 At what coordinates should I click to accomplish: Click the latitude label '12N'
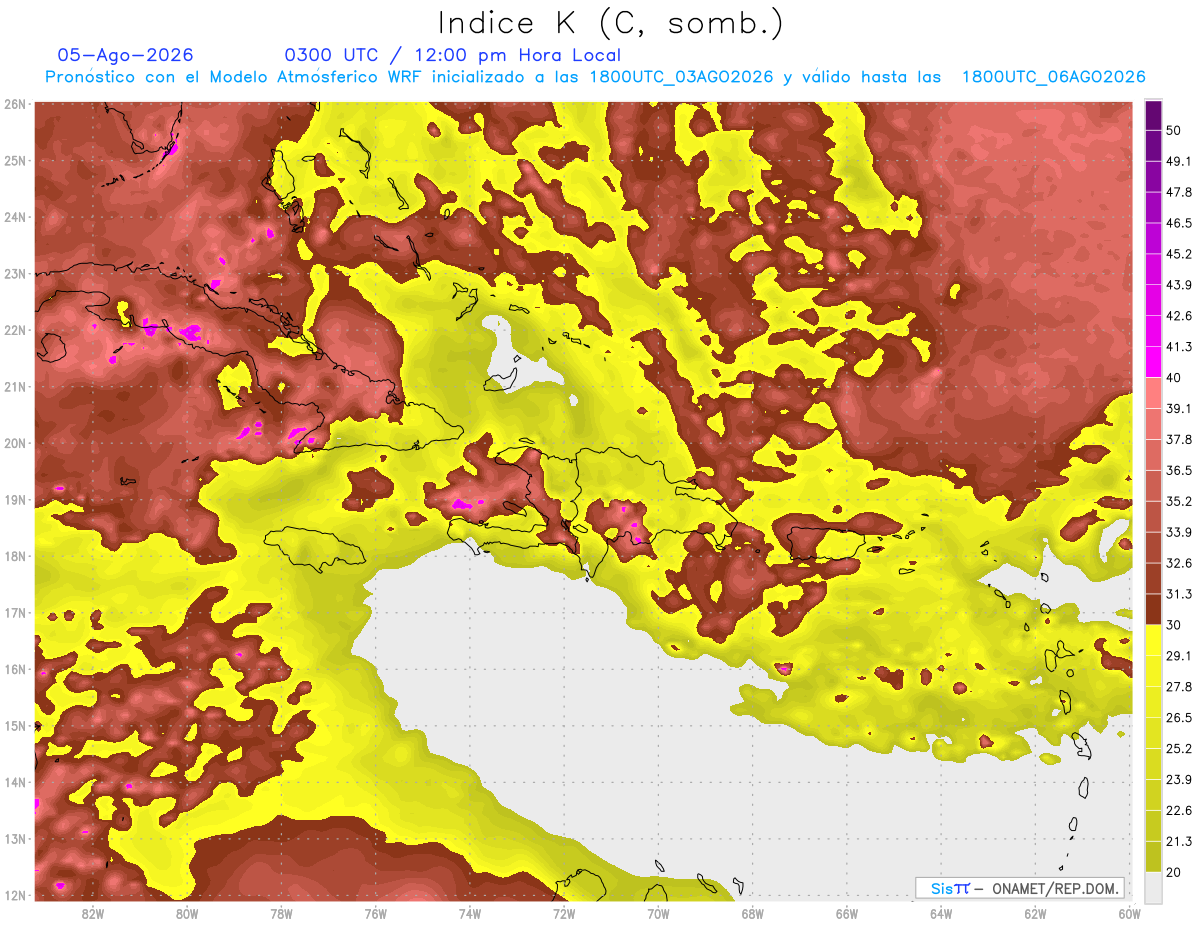click(15, 895)
